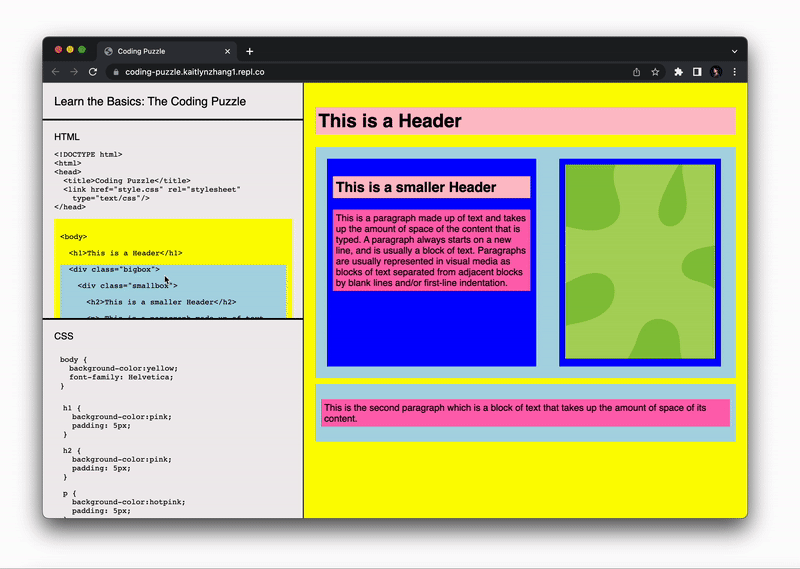This screenshot has width=800, height=569.
Task: Click the body tag in the HTML code
Action: (x=73, y=237)
